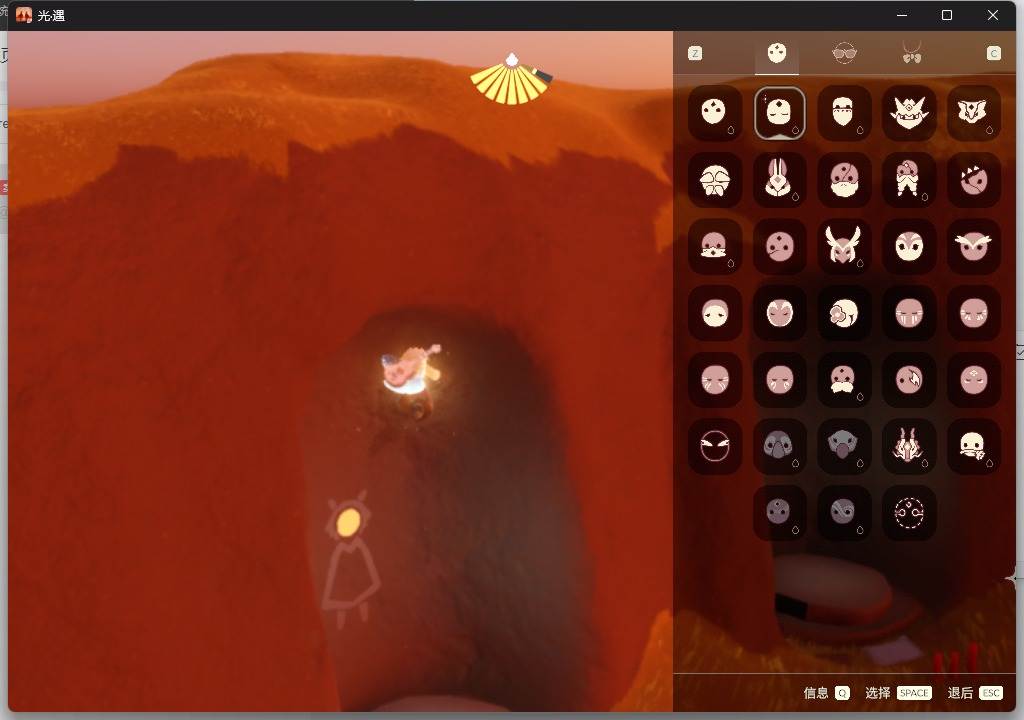Select the white mask with scarf

[973, 446]
